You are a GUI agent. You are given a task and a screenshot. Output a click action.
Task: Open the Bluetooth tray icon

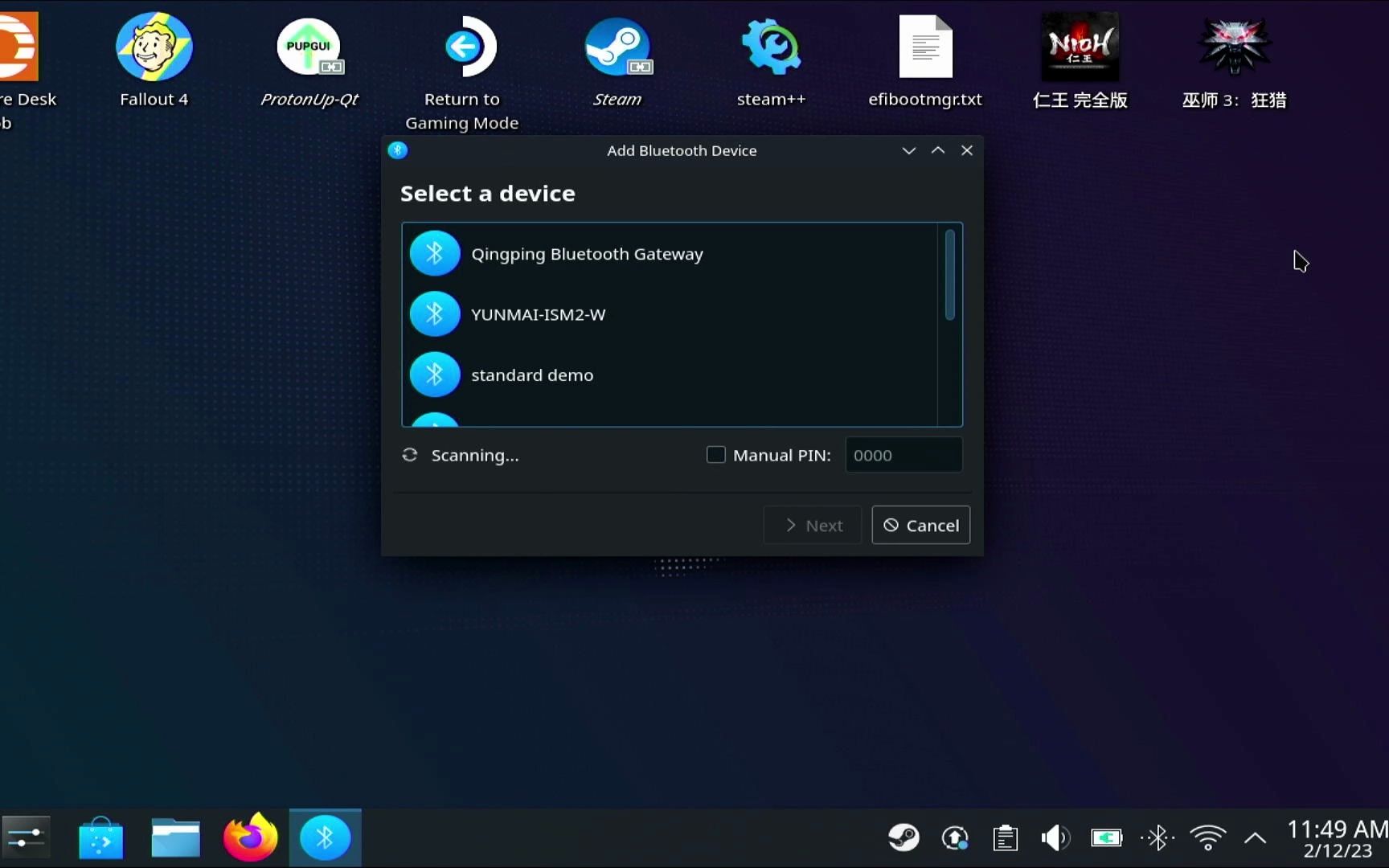pyautogui.click(x=1157, y=838)
